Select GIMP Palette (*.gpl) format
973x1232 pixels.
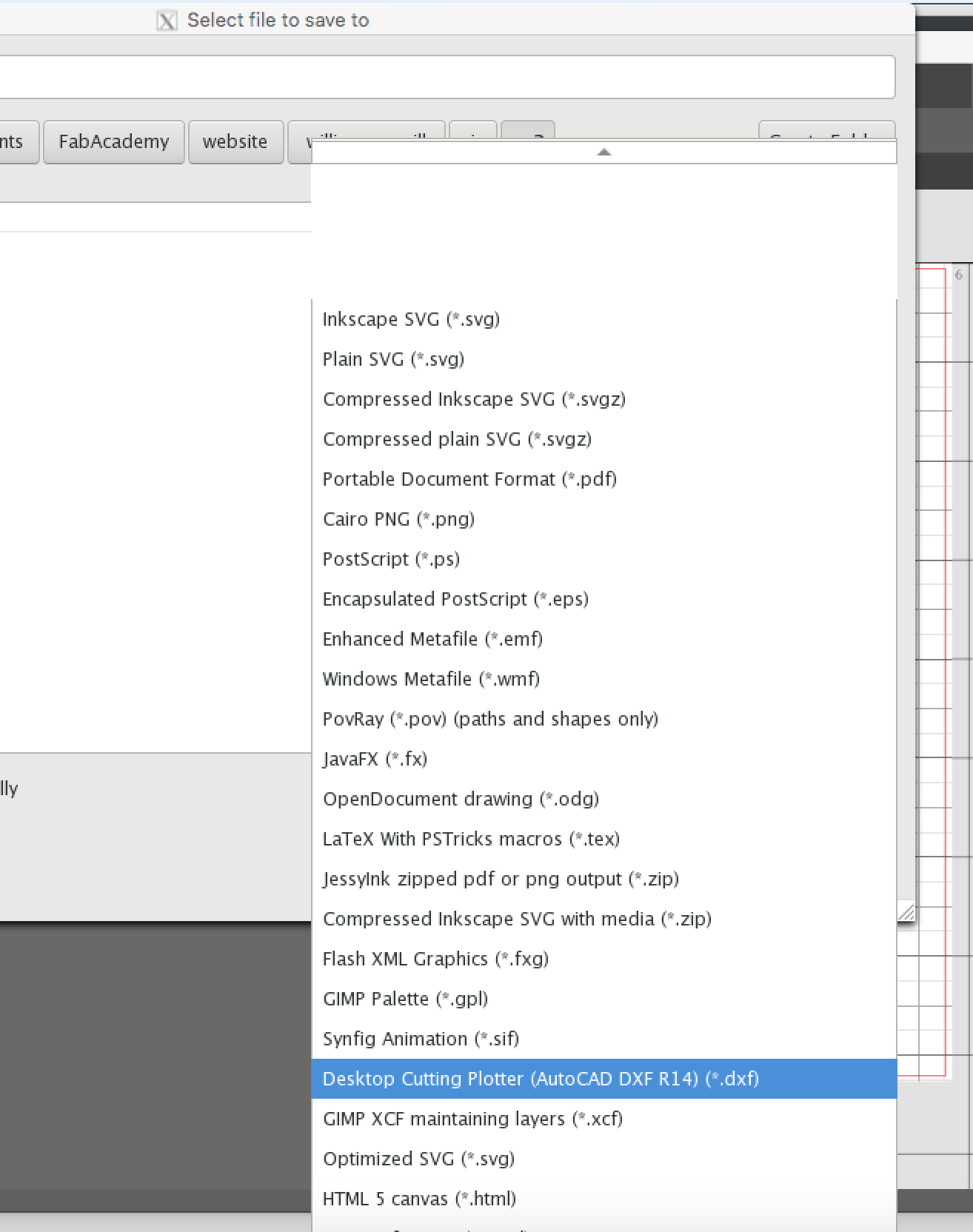[603, 999]
